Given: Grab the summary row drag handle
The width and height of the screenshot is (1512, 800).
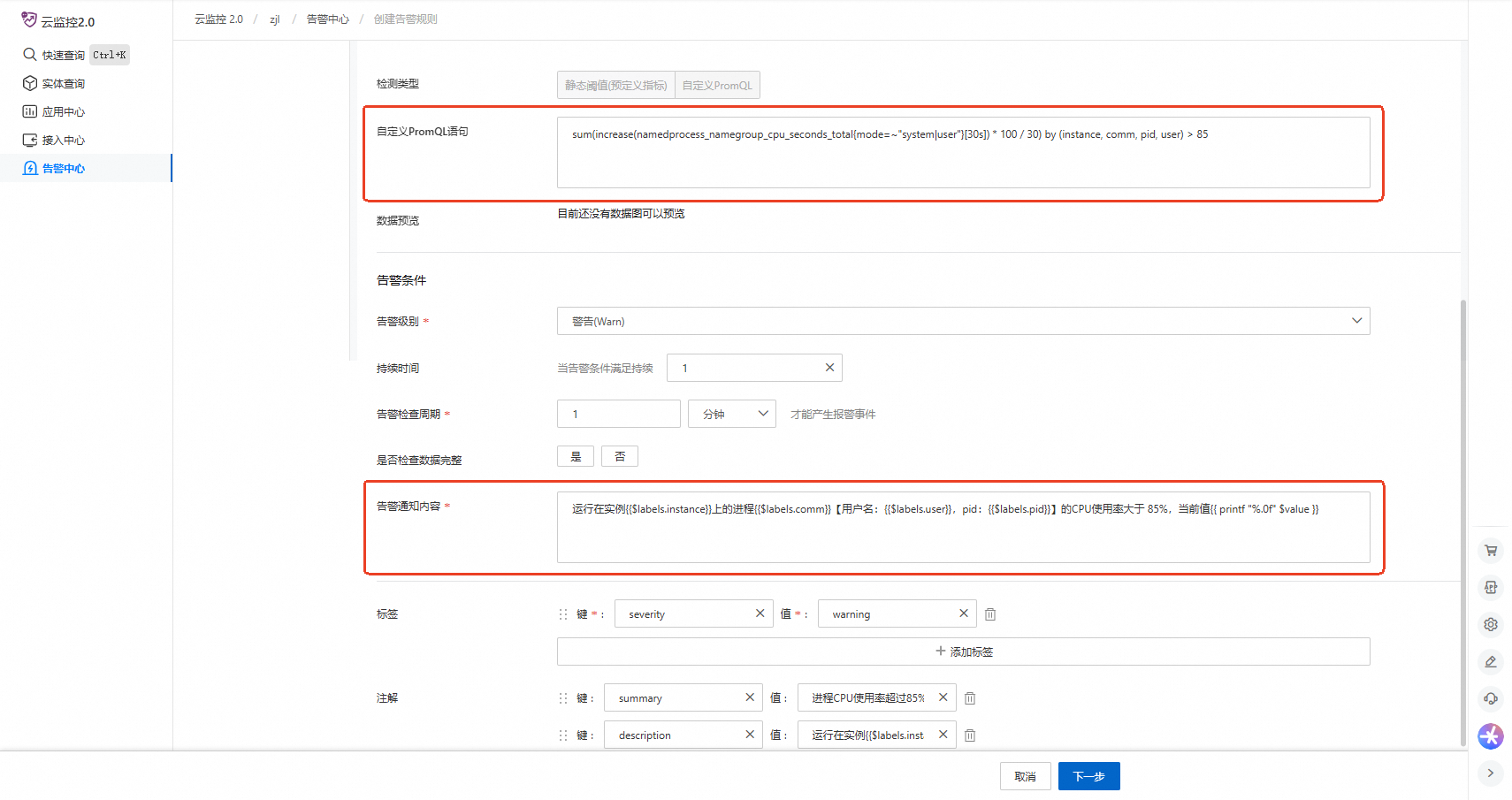Looking at the screenshot, I should tap(563, 698).
